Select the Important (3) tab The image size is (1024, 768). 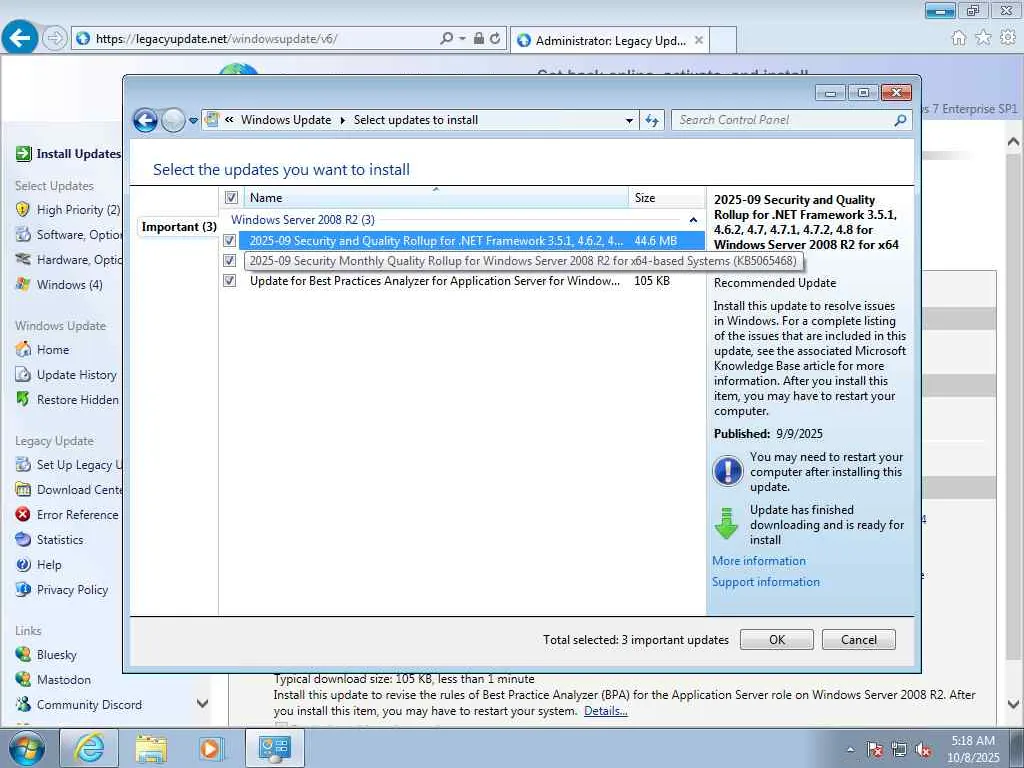coord(179,227)
